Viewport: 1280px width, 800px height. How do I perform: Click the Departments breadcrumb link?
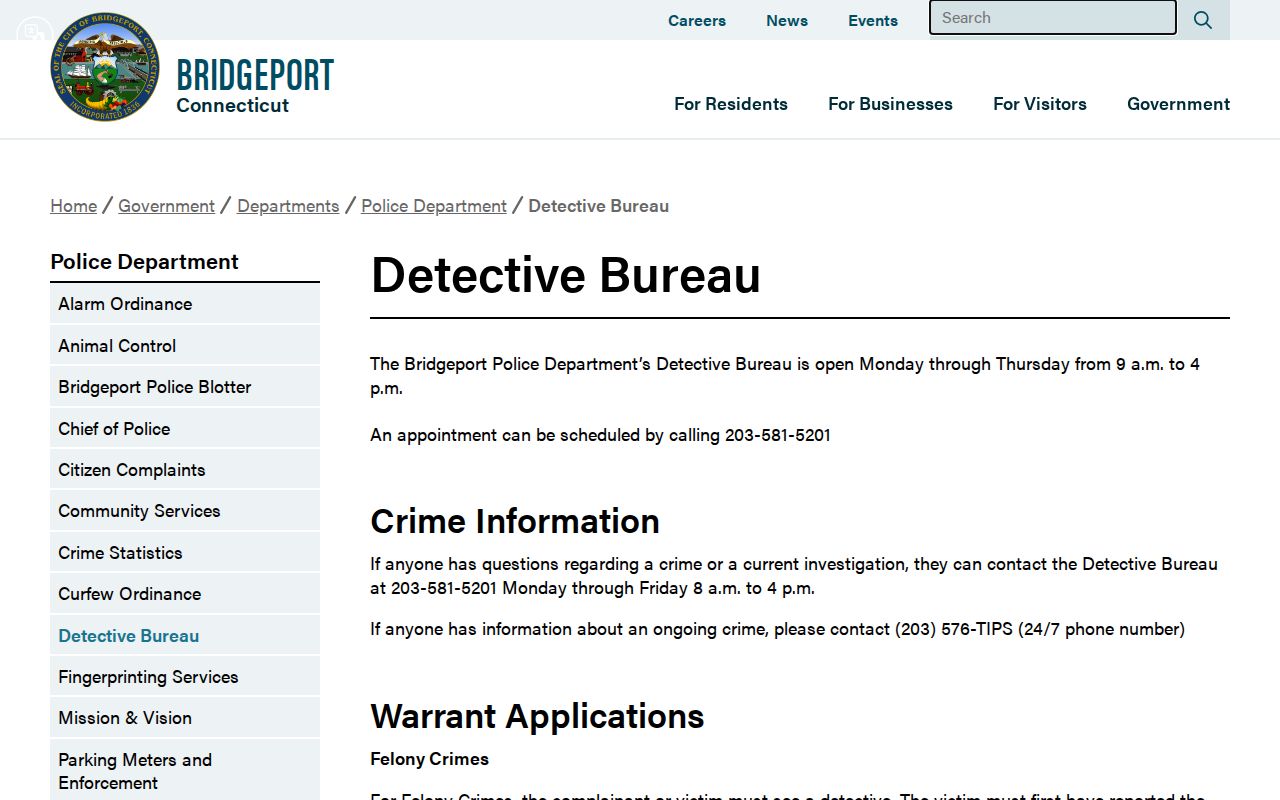pyautogui.click(x=288, y=206)
